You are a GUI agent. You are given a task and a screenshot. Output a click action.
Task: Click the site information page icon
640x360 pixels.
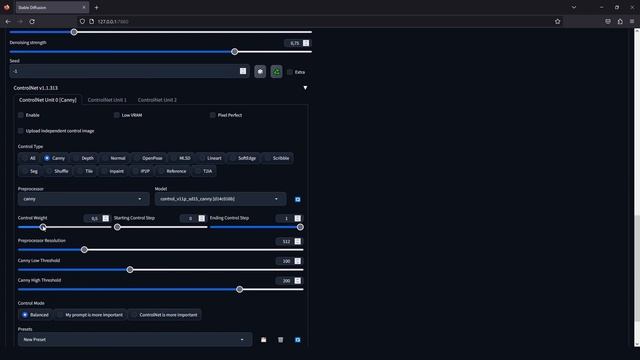point(91,21)
